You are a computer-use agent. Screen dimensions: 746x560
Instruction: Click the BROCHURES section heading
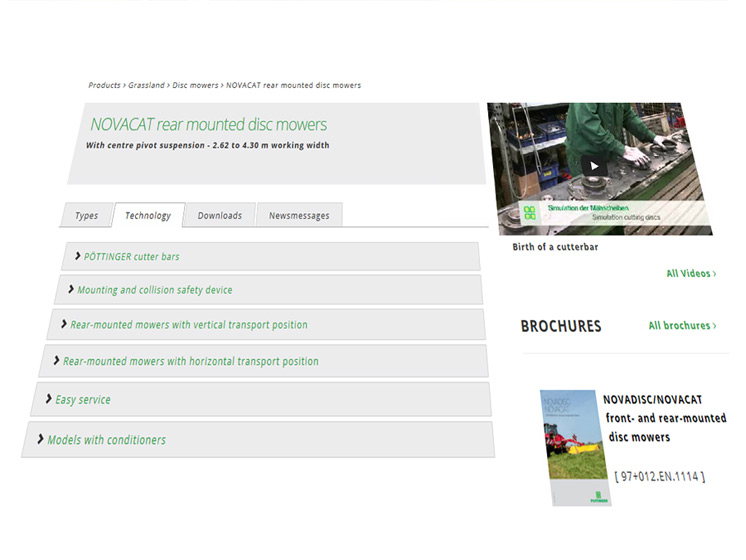coord(561,326)
